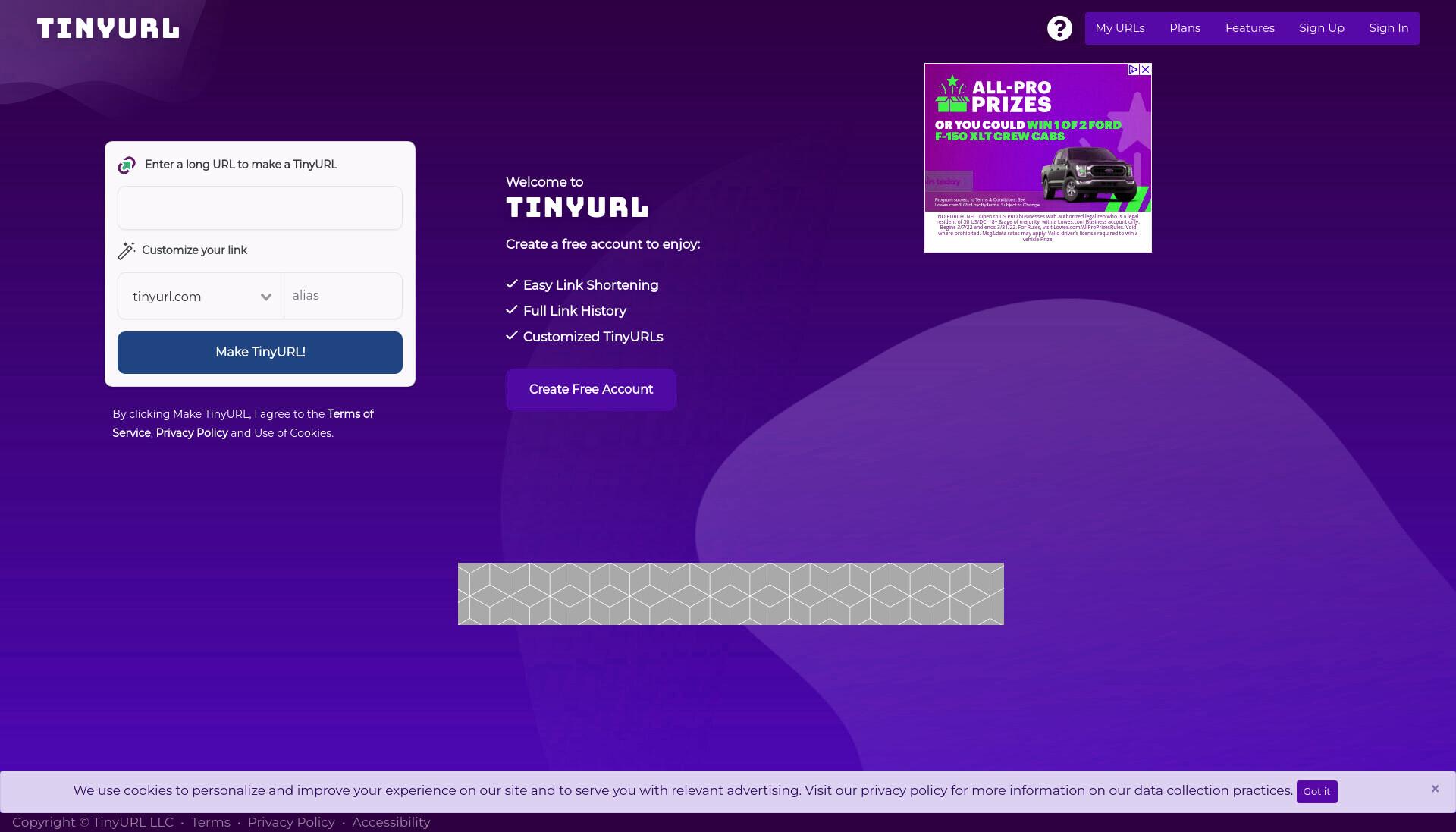The image size is (1456, 832).
Task: Open My URLs in the navigation
Action: (1120, 28)
